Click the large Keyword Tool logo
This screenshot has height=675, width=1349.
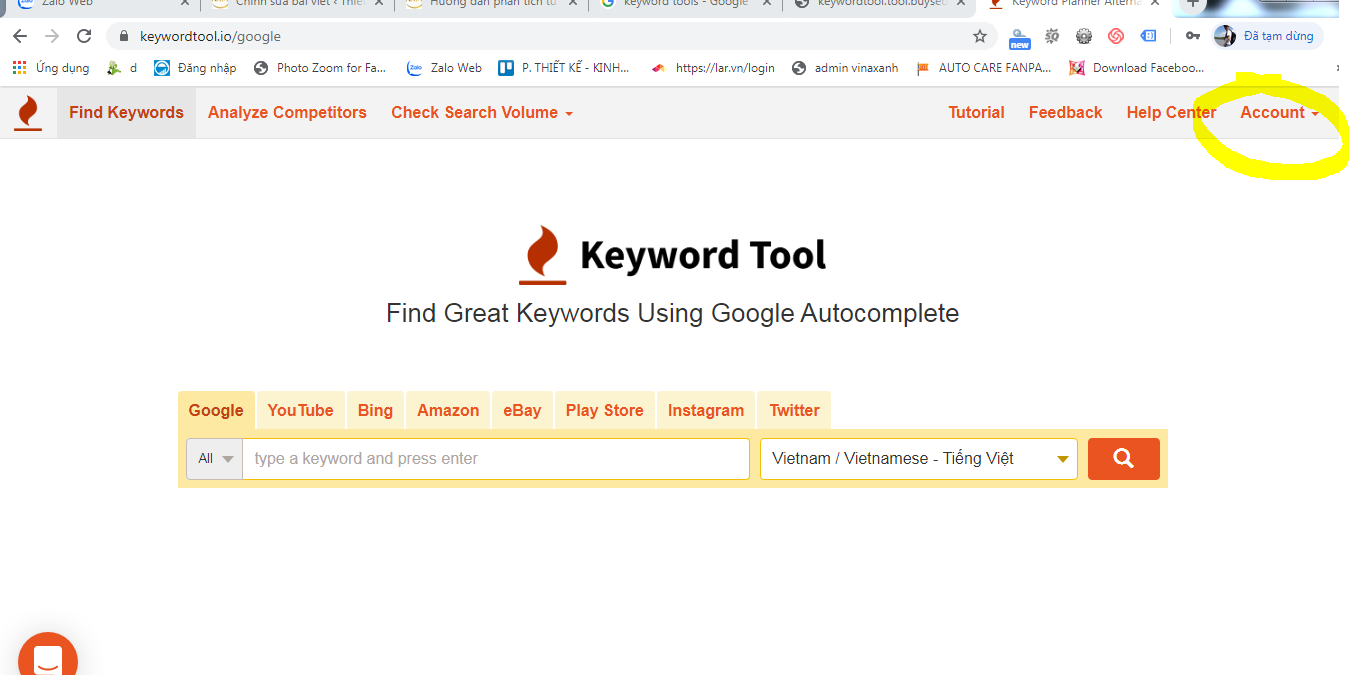674,255
